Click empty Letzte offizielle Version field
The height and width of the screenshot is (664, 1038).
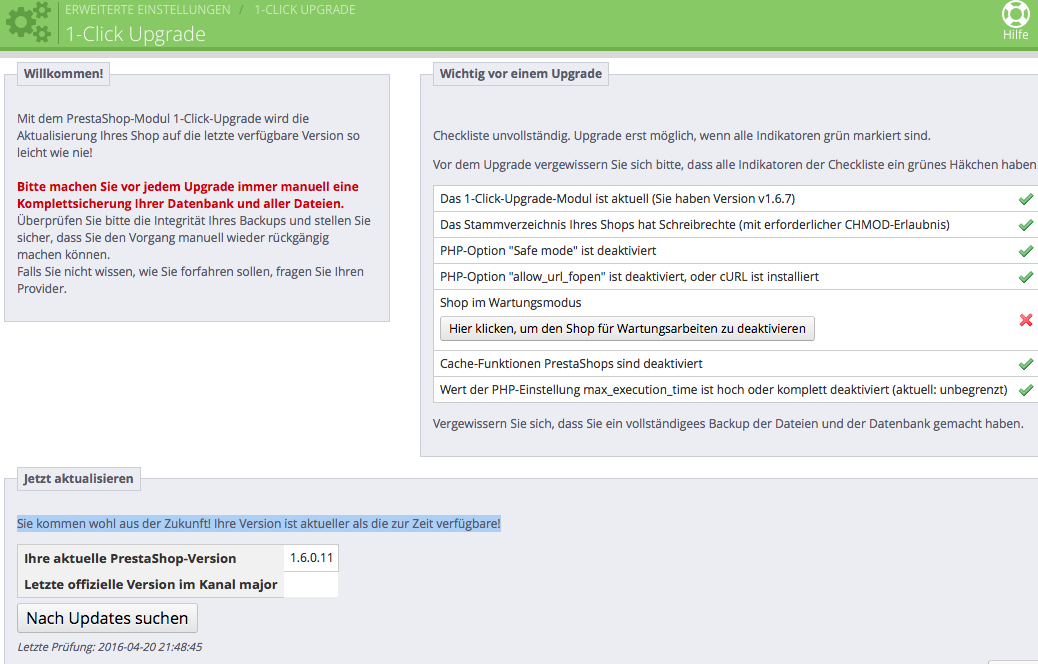[x=311, y=585]
